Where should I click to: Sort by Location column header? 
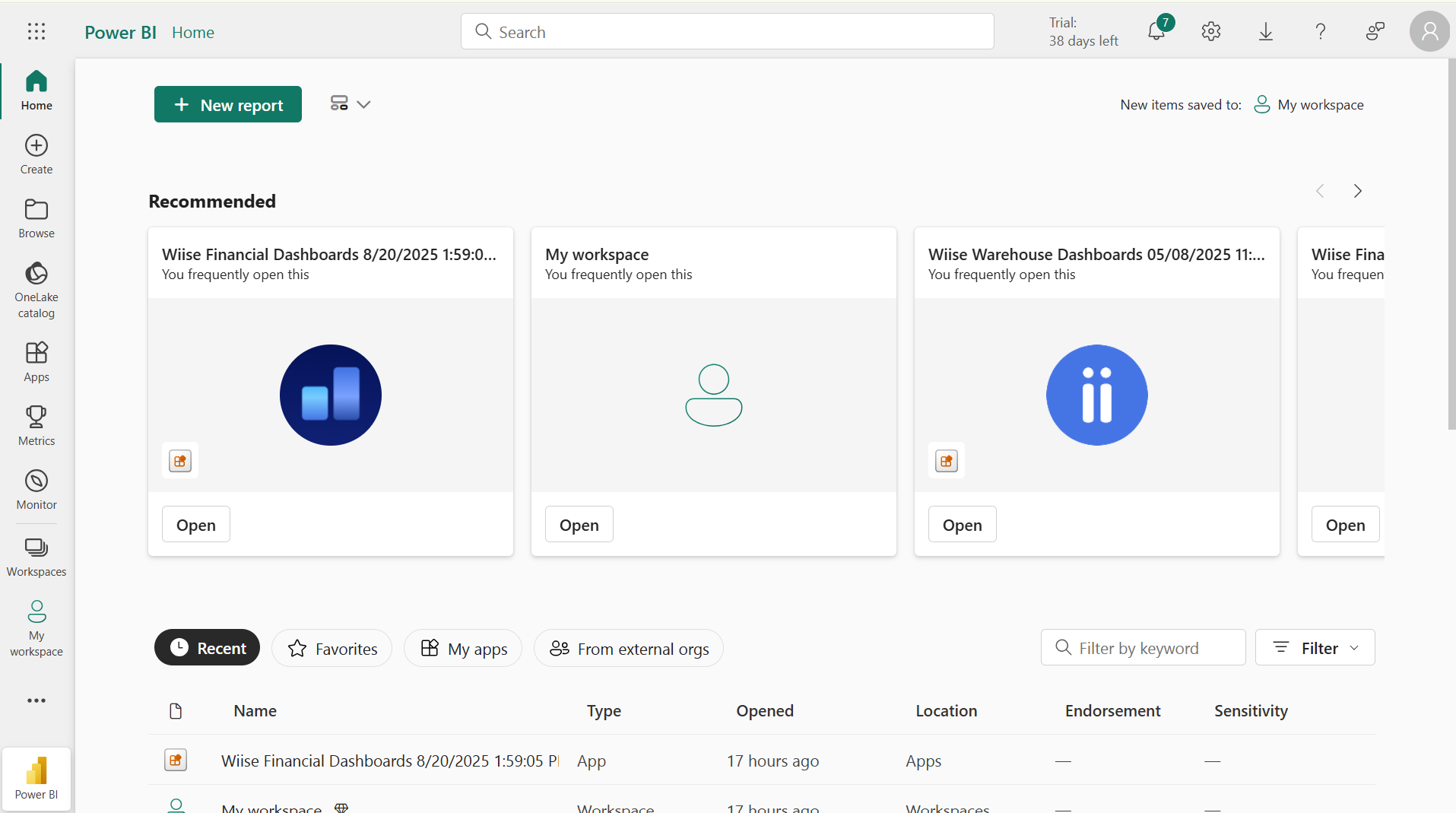point(947,711)
